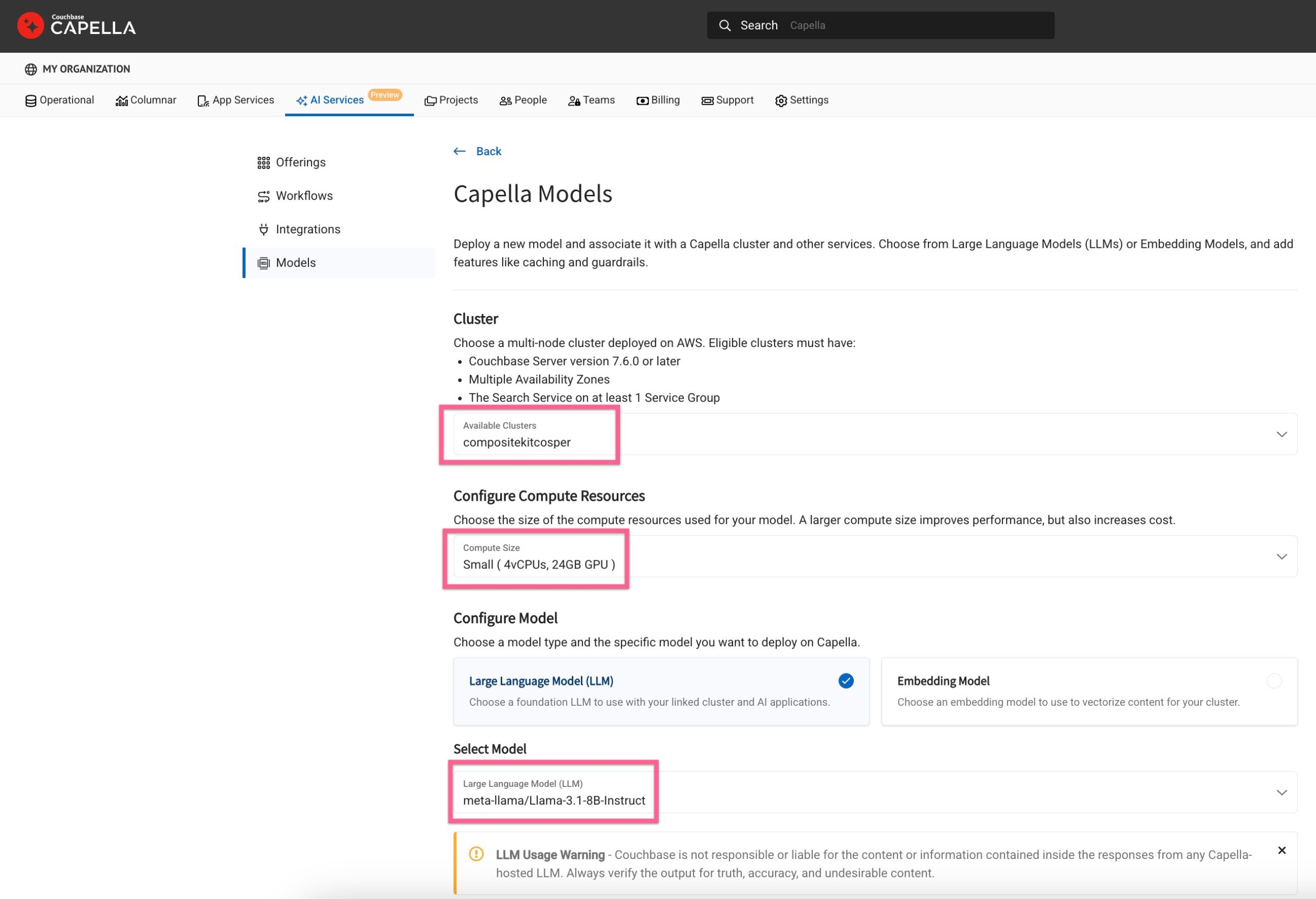The image size is (1316, 899).
Task: Click the MY ORGANIZATION label
Action: coord(86,69)
